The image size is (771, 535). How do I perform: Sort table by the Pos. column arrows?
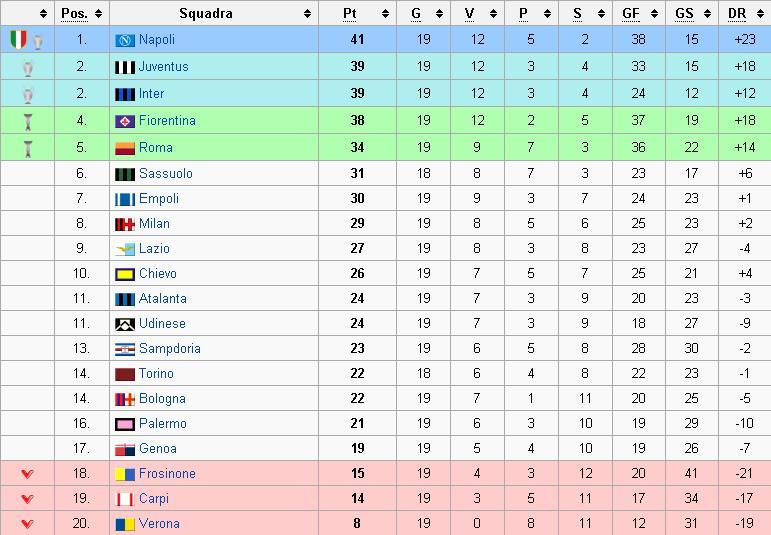tap(98, 14)
